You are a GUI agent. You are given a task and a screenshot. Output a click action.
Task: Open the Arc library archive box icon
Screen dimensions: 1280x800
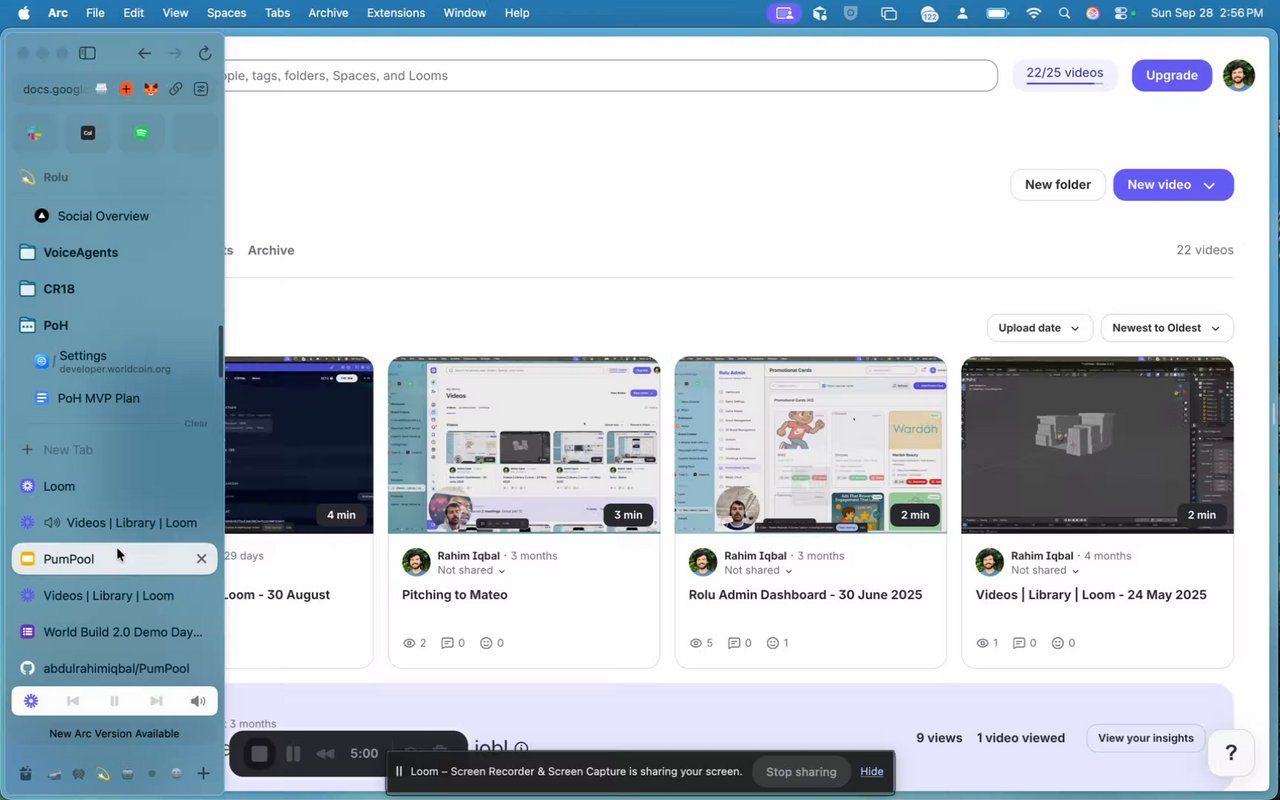[x=25, y=773]
